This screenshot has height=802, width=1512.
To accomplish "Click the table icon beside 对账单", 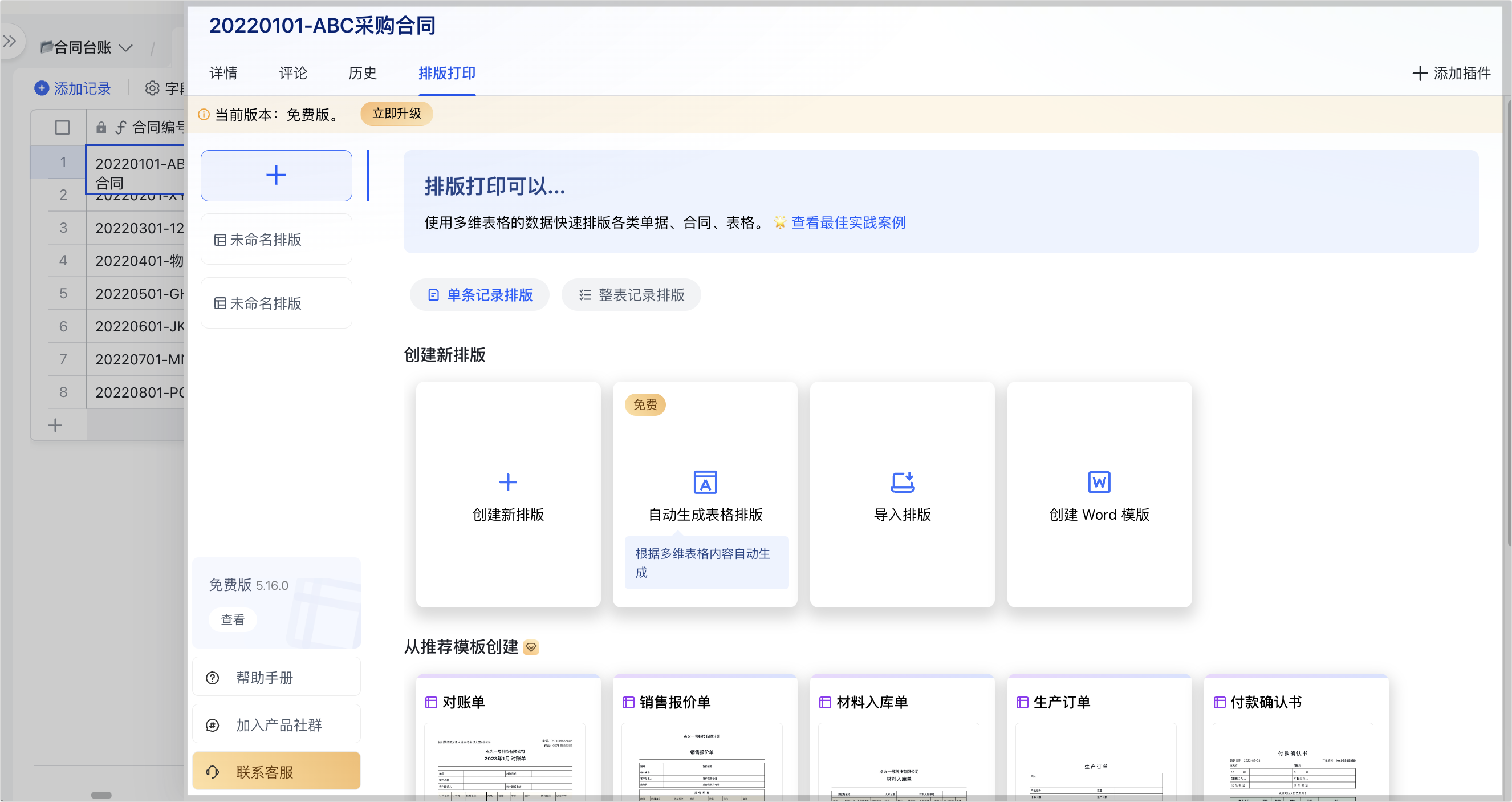I will pos(432,702).
